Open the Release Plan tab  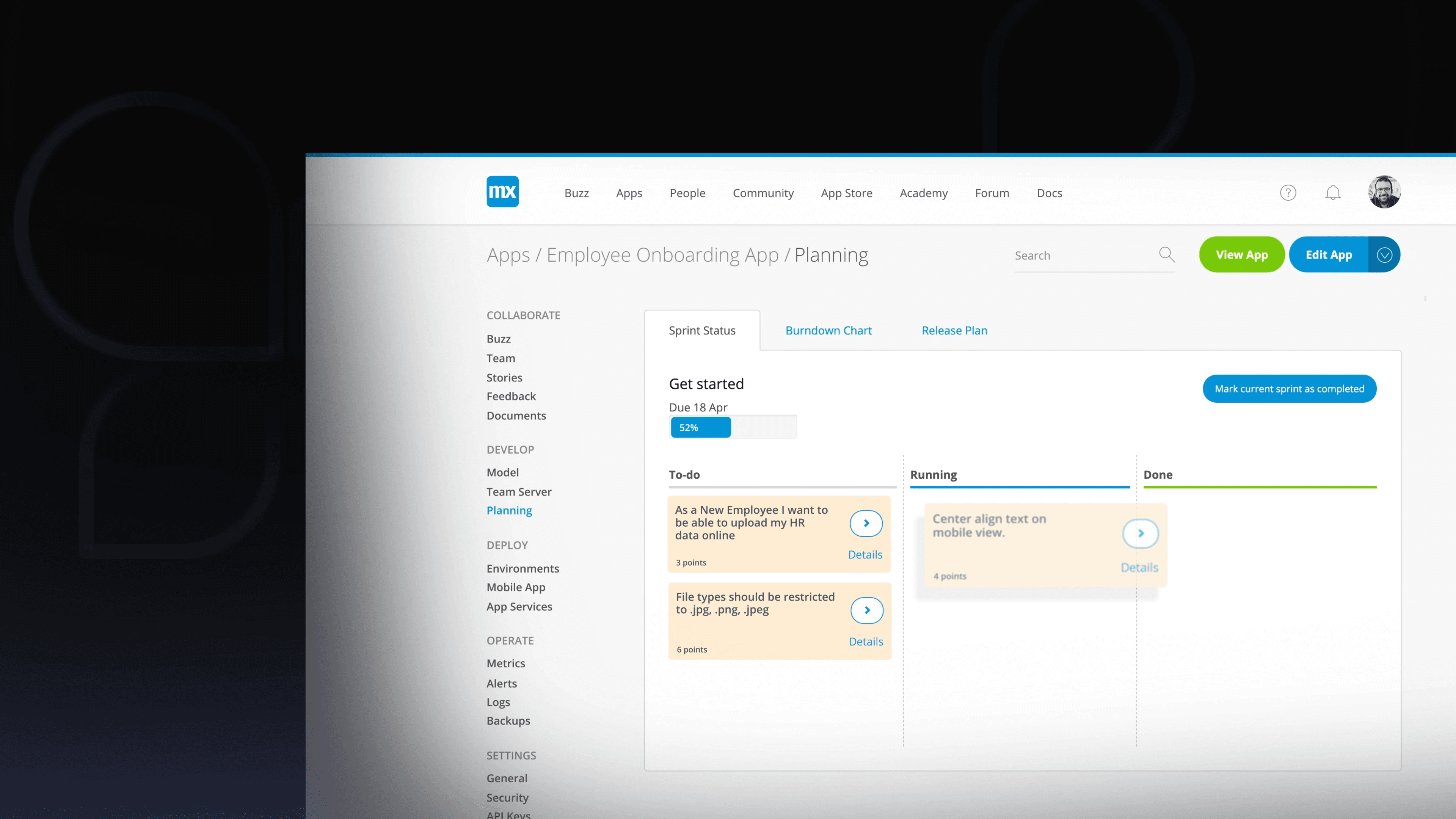(954, 331)
